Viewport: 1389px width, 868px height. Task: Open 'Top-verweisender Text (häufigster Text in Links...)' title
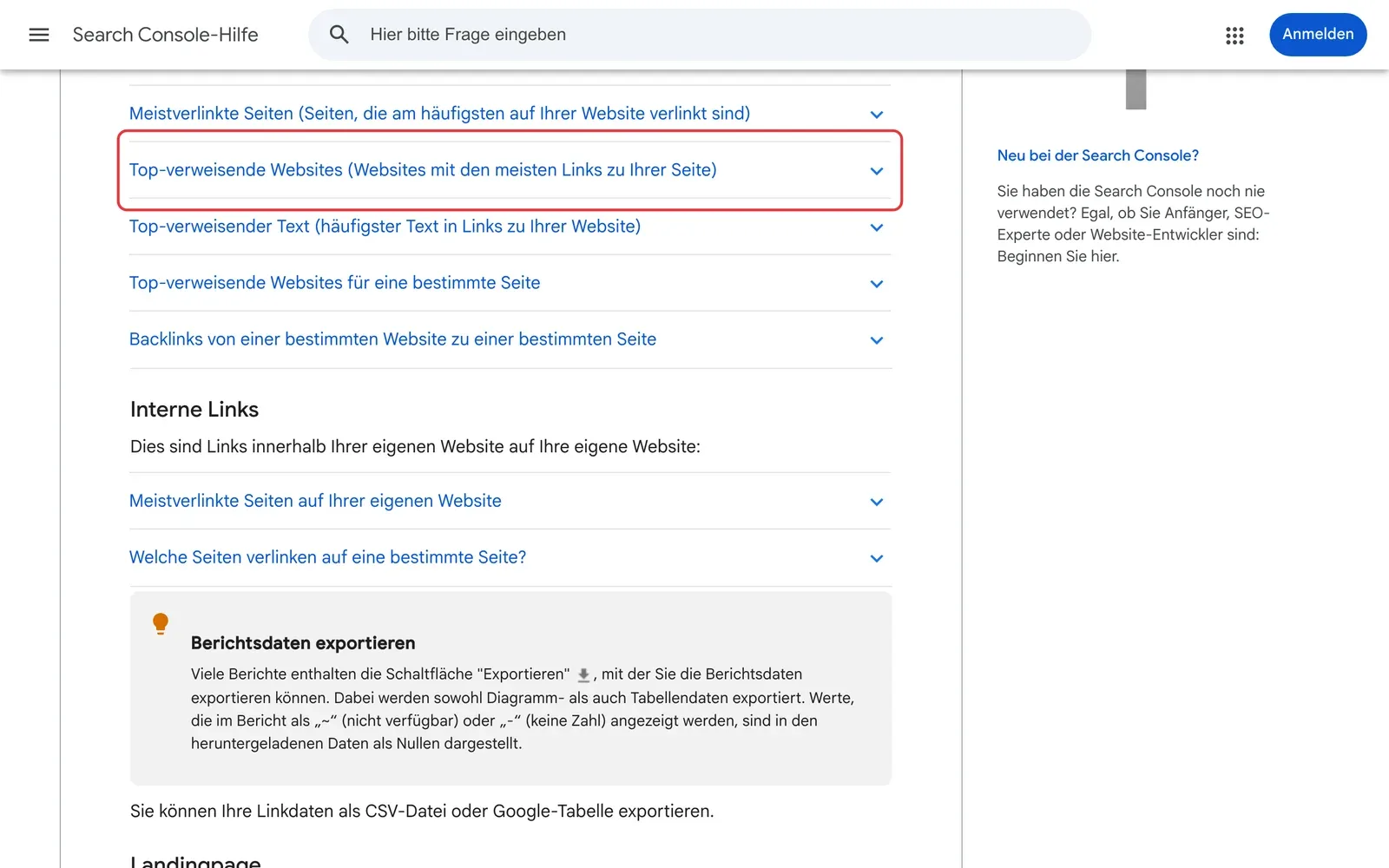385,227
